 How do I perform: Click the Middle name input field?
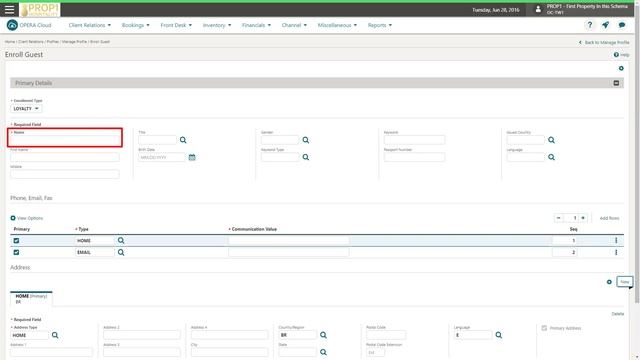pos(65,174)
